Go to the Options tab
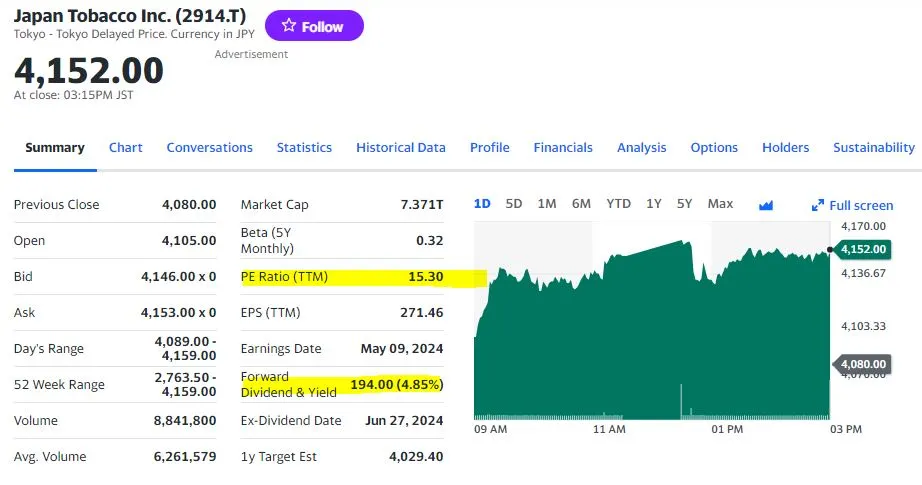The width and height of the screenshot is (922, 485). click(714, 148)
